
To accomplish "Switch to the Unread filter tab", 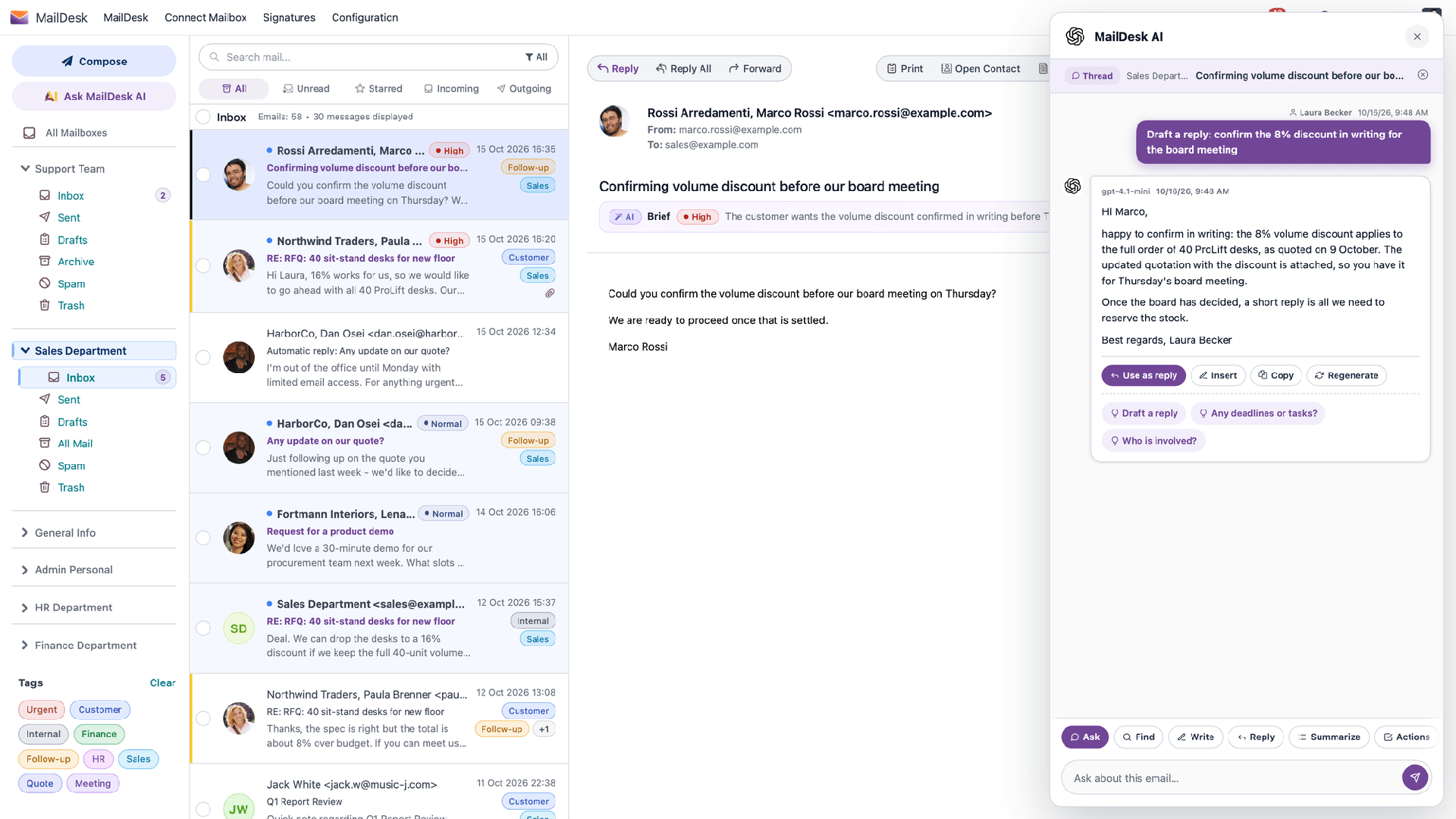I will coord(306,89).
